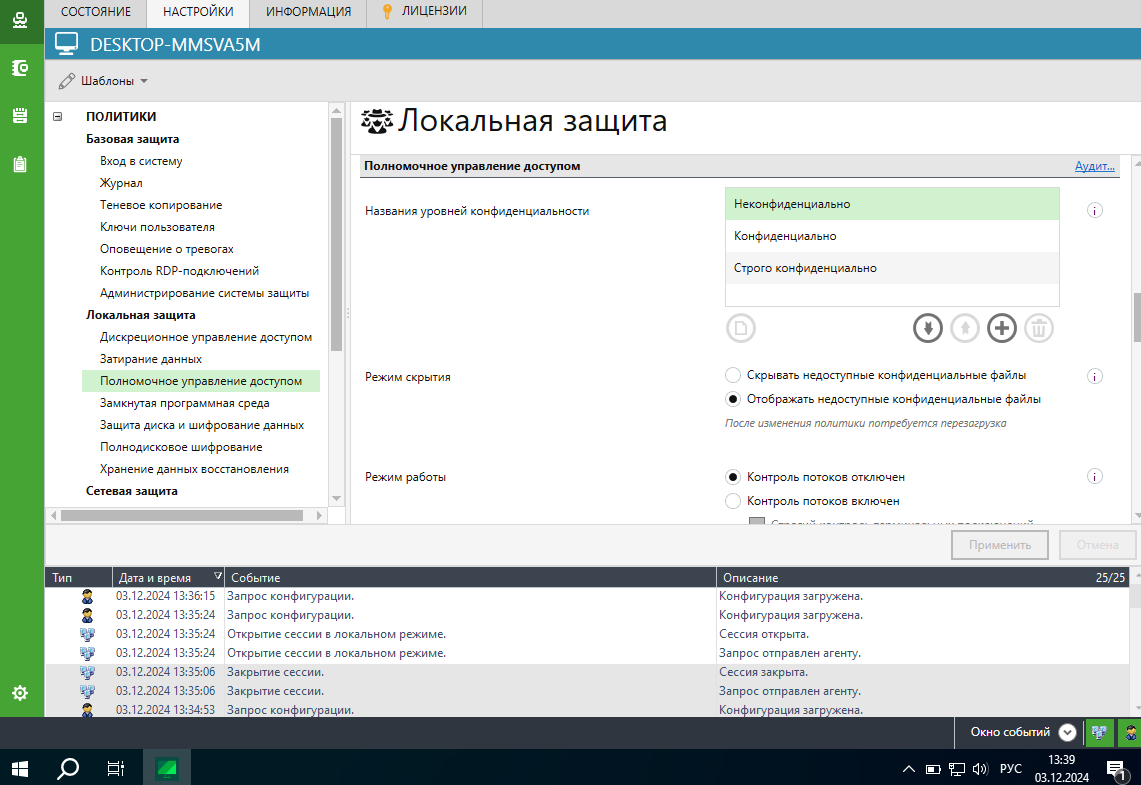Click the user icon of the 13:36:15 event
The height and width of the screenshot is (785, 1141).
[x=87, y=597]
